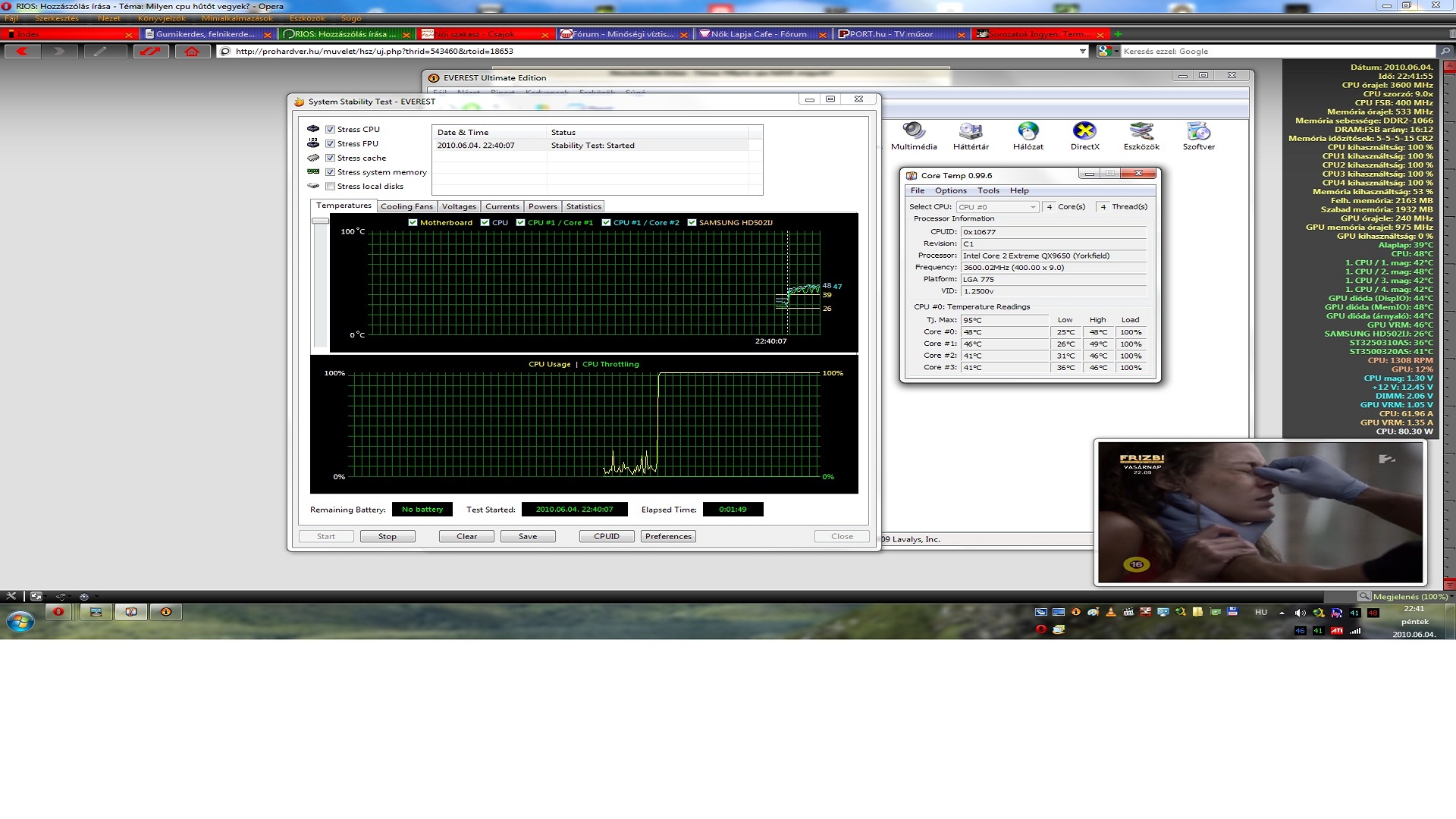
Task: Toggle the white CPU graph checkbox
Action: [485, 223]
